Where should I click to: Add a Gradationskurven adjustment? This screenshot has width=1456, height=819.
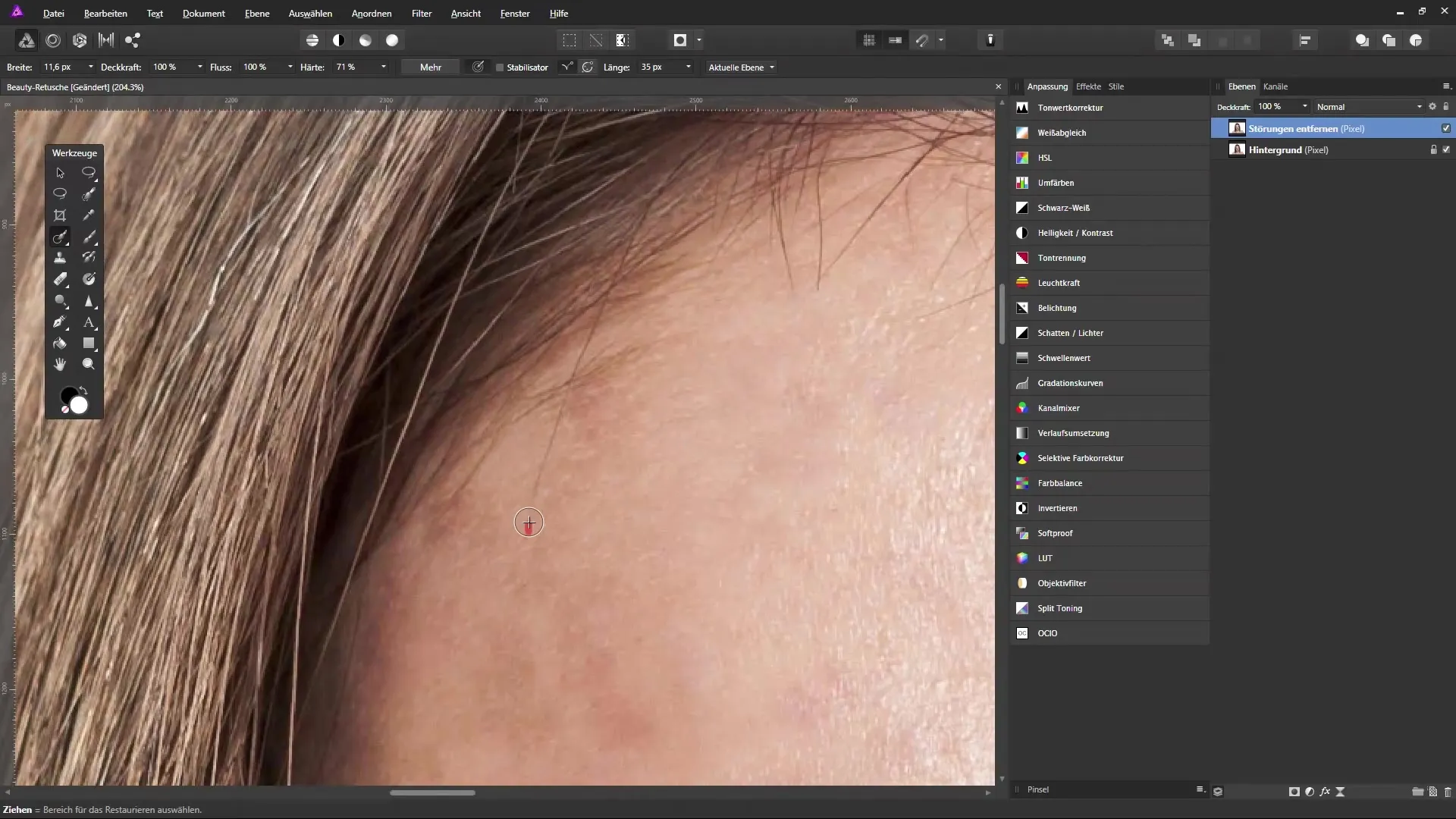point(1109,383)
